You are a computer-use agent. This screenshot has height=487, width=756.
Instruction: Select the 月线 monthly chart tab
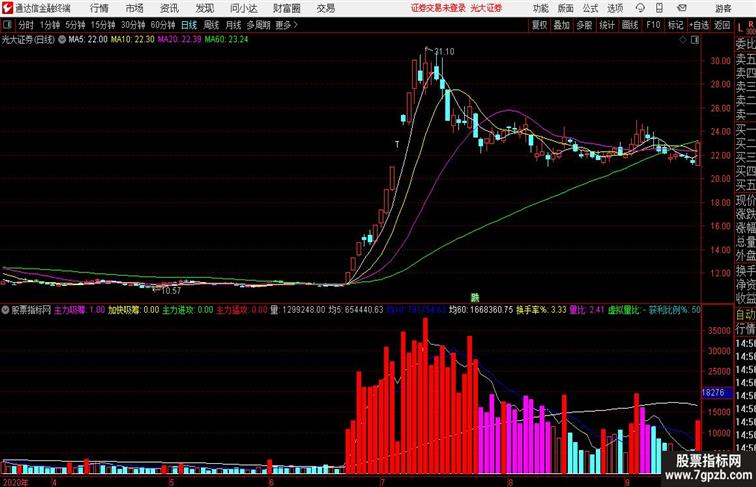pos(233,25)
